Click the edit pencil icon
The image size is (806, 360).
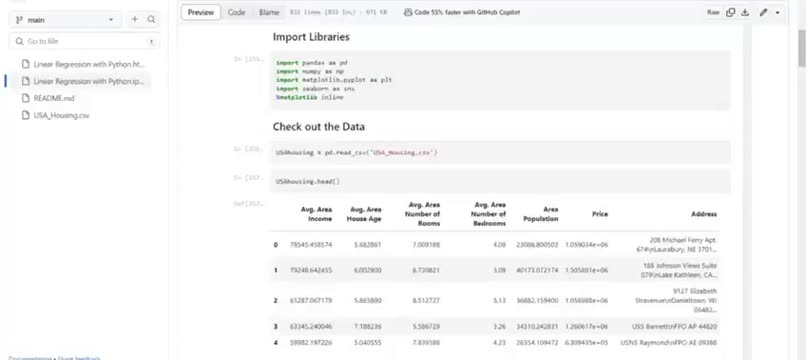pos(763,12)
